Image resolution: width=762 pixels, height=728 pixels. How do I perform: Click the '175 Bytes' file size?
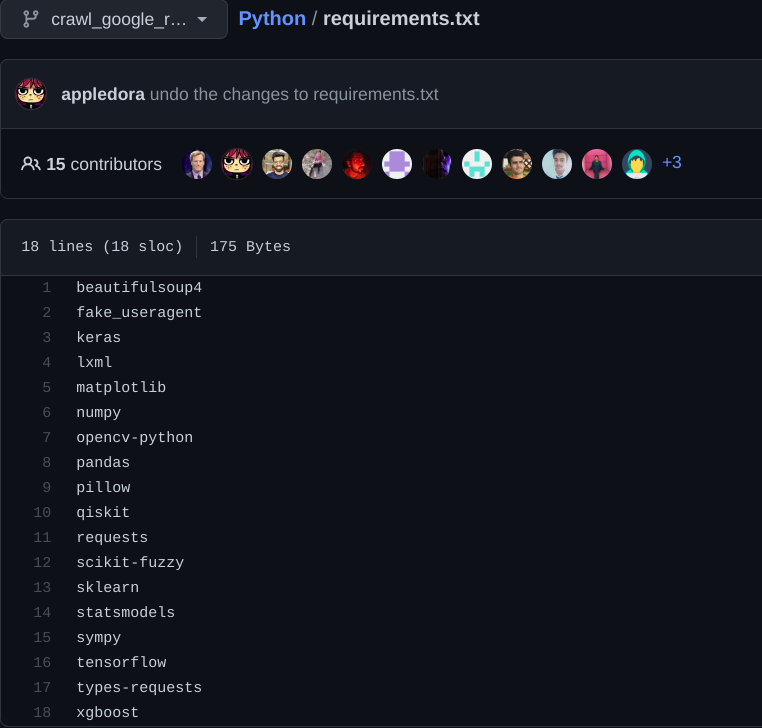[x=250, y=246]
